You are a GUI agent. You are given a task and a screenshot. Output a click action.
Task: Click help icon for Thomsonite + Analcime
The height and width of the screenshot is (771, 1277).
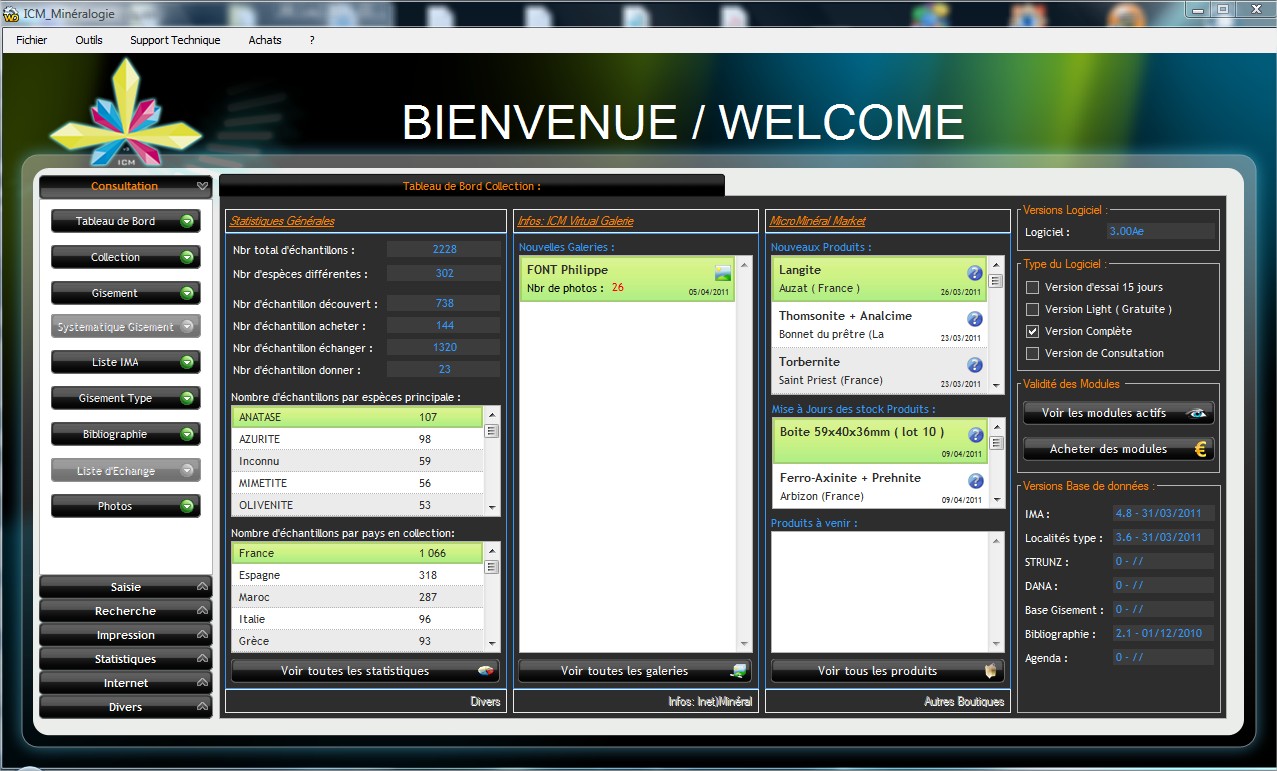click(975, 319)
